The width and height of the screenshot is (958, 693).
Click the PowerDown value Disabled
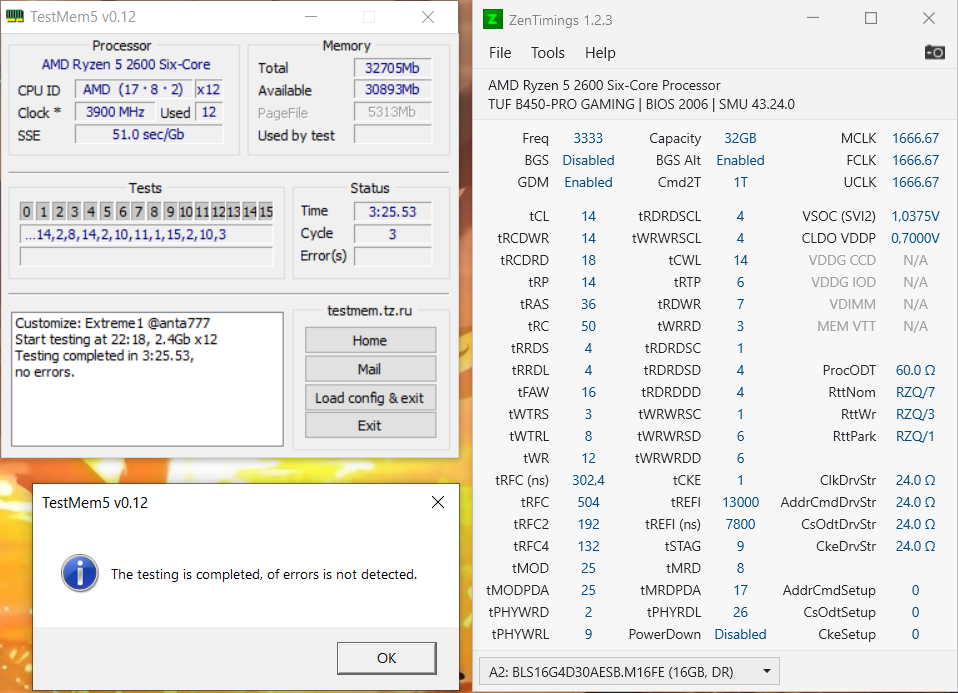(740, 634)
